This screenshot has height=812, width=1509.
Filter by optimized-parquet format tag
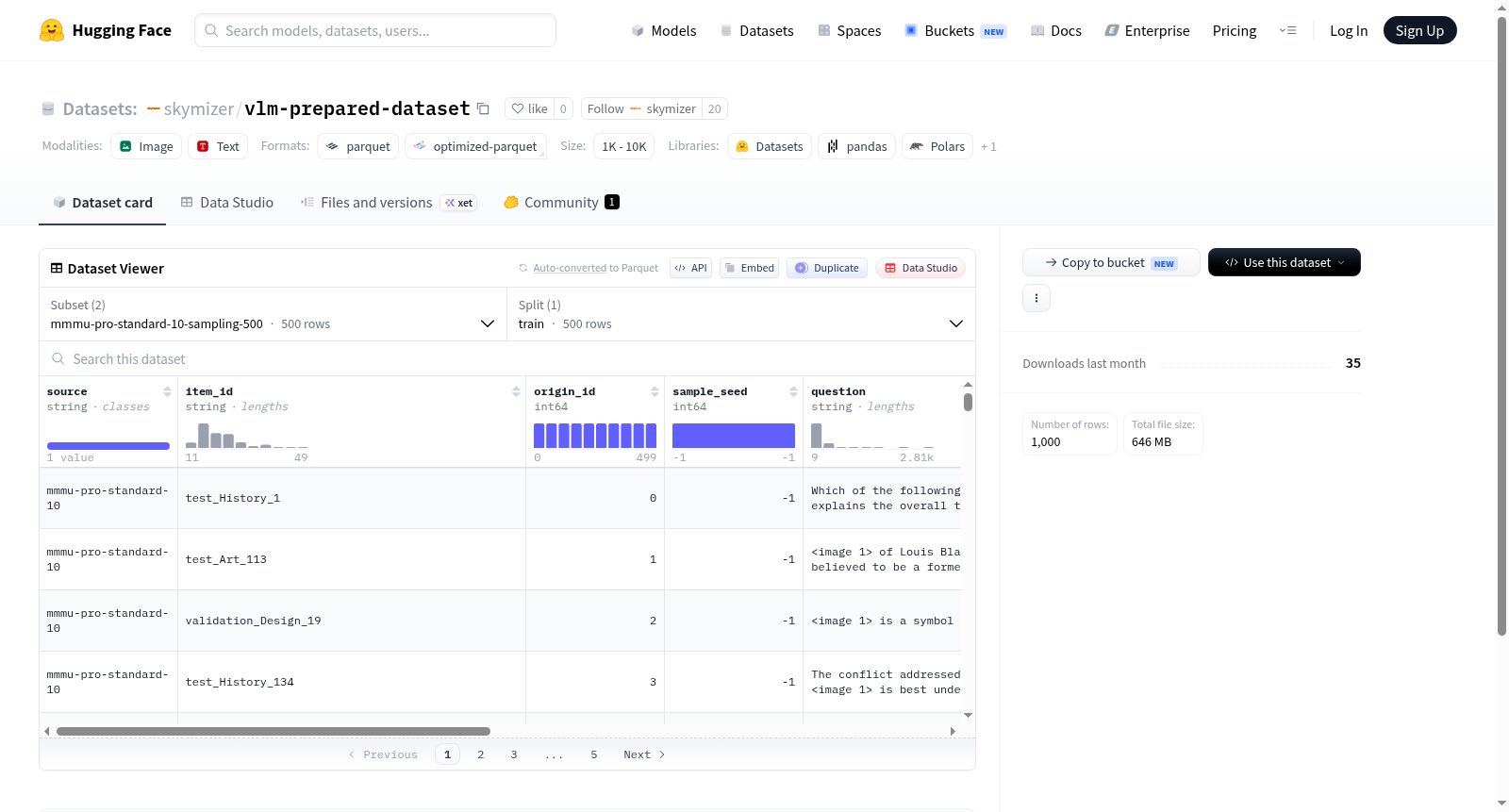[475, 146]
